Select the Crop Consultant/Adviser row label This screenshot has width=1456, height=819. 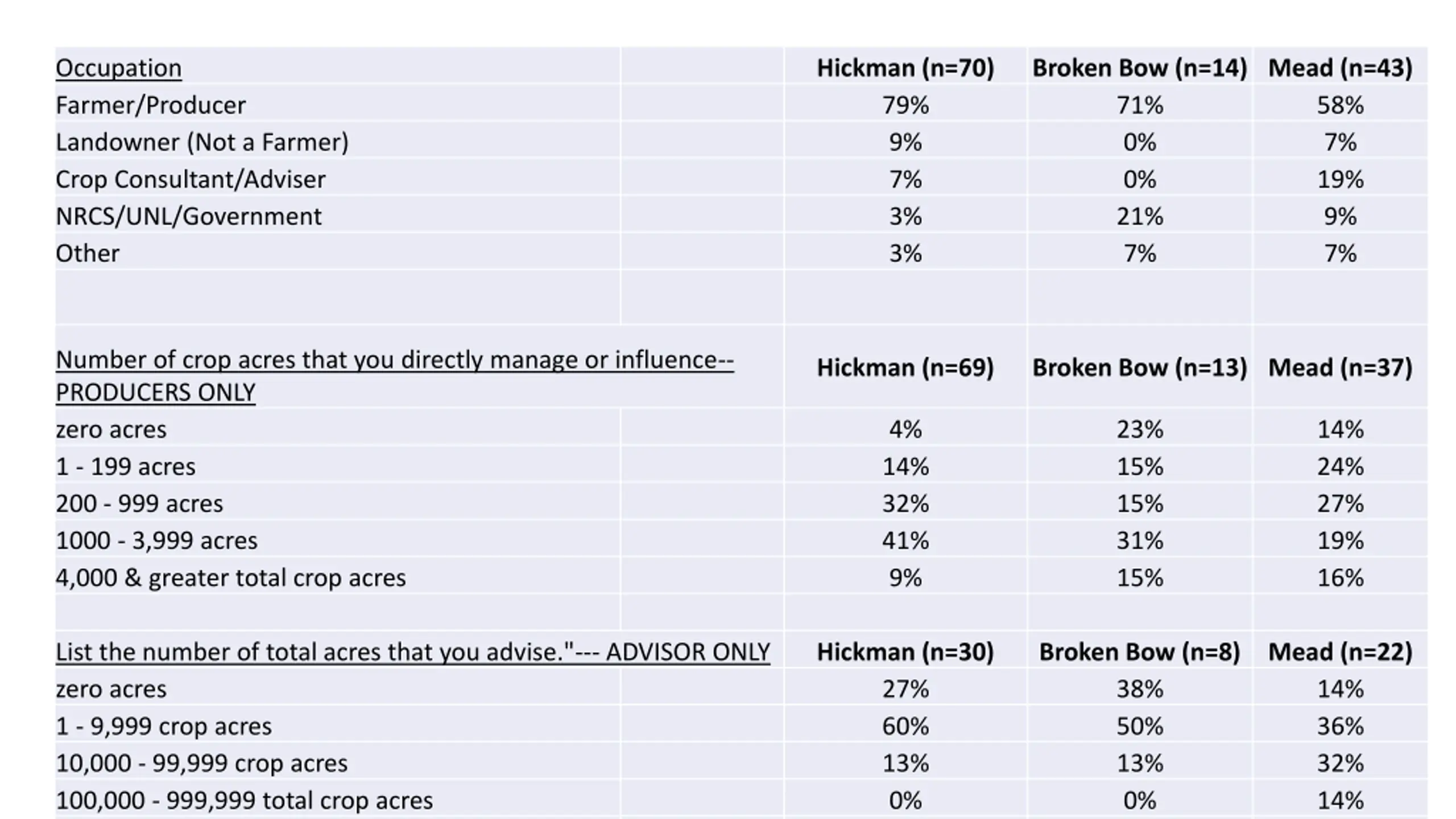click(191, 179)
